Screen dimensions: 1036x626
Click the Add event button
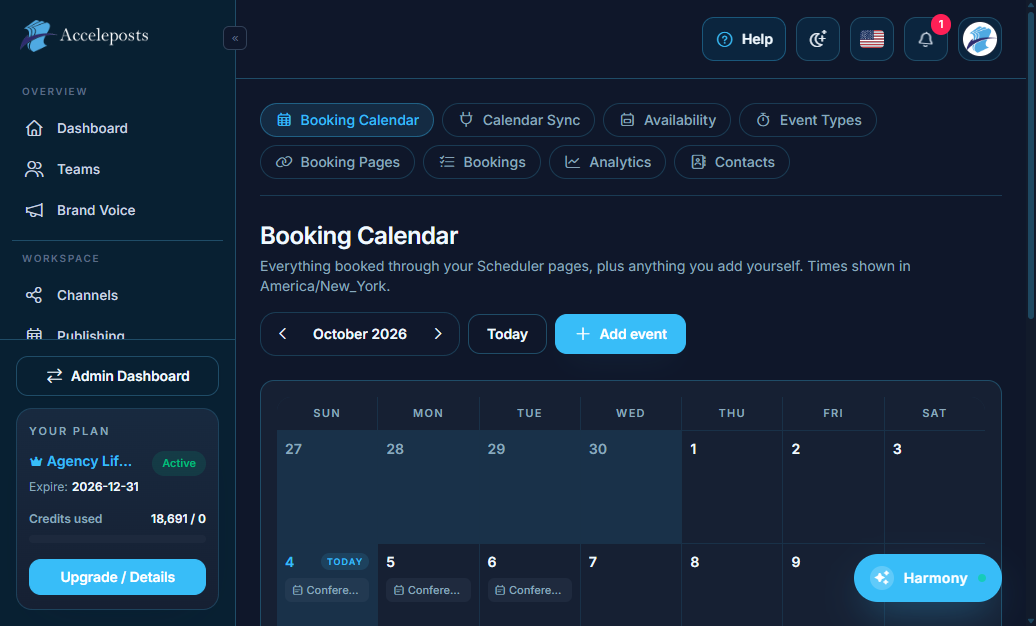tap(620, 334)
